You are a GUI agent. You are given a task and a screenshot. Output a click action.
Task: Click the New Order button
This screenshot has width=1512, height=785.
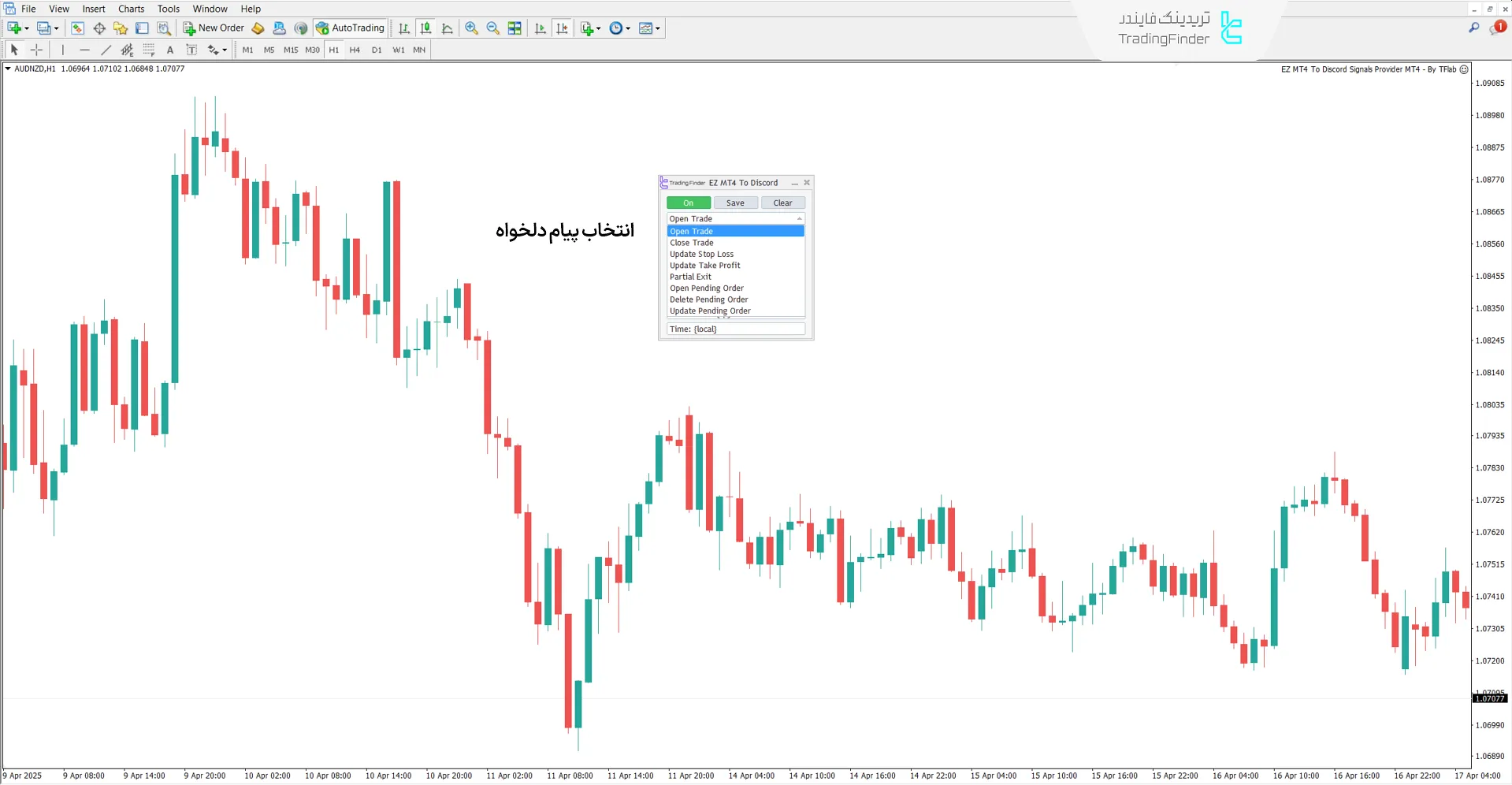214,28
